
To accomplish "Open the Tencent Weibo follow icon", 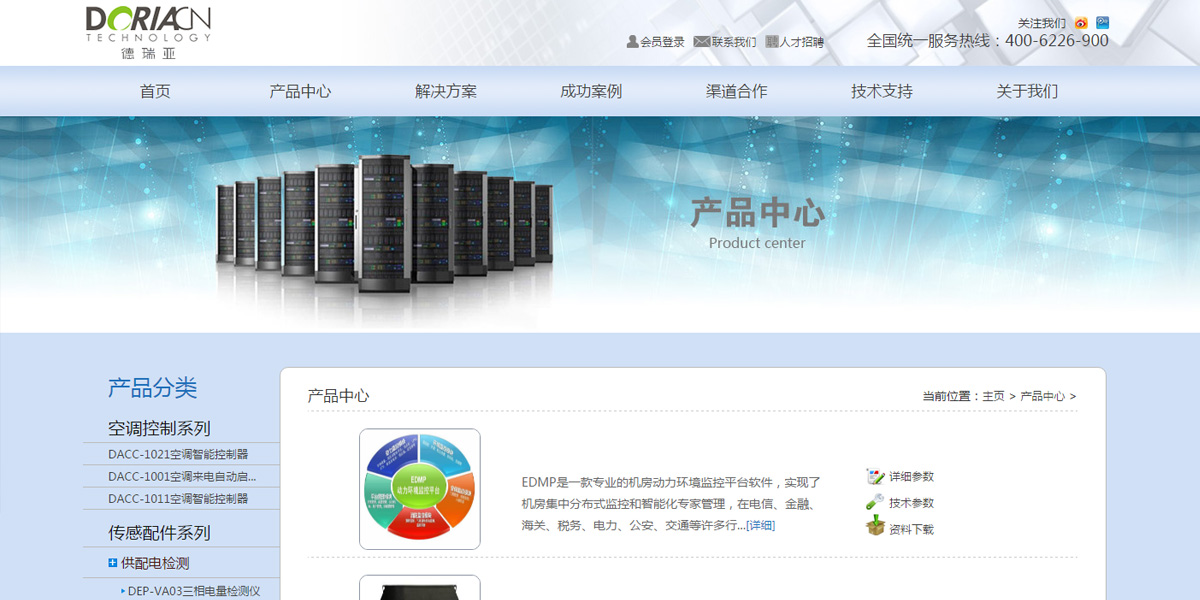I will pos(1102,23).
